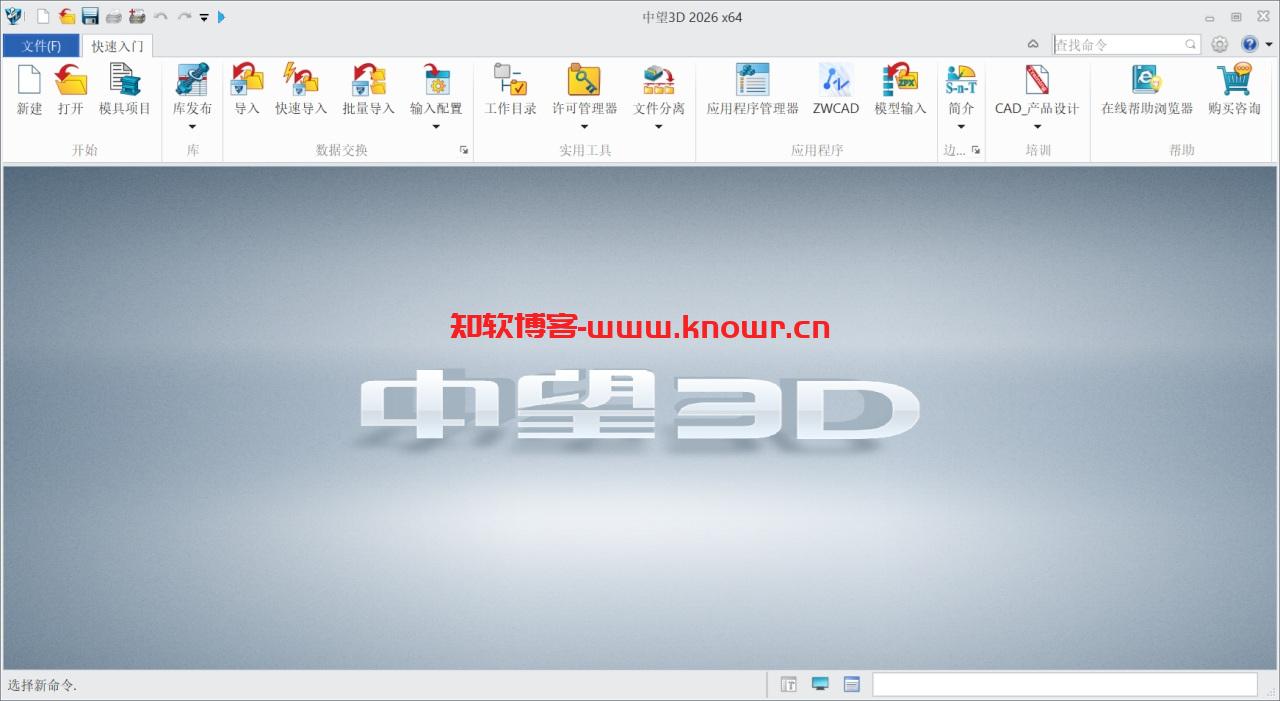Collapse the ribbon with the up chevron

tap(1033, 44)
